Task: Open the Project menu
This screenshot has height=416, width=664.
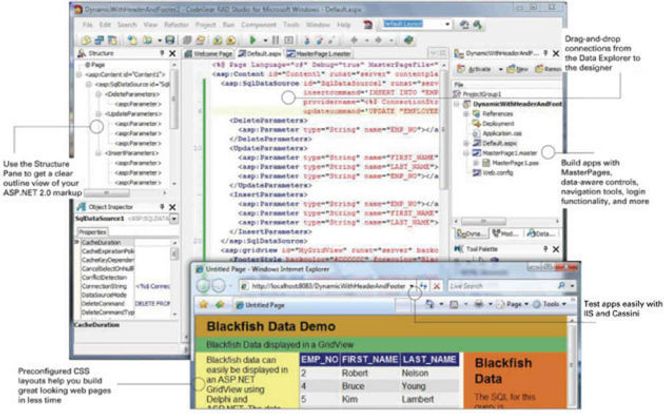Action: point(205,25)
